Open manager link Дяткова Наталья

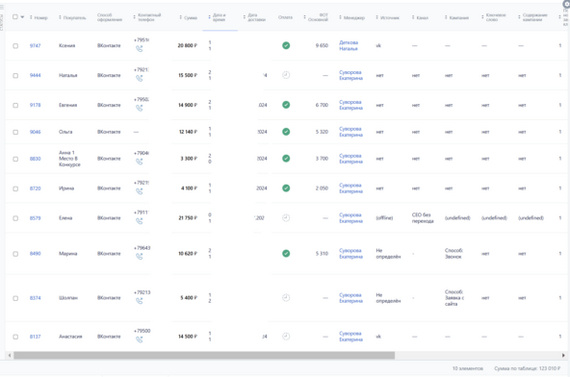point(348,45)
